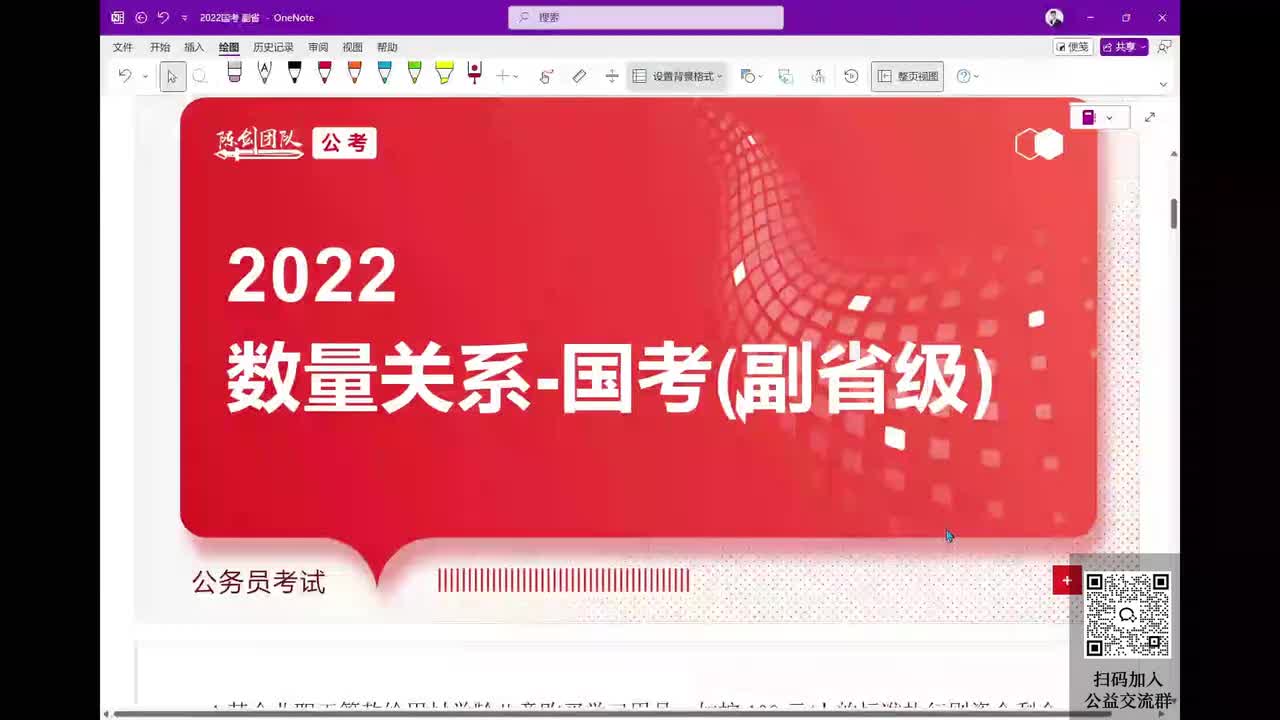Click the shapes icon
This screenshot has height=720, width=1280.
[747, 76]
